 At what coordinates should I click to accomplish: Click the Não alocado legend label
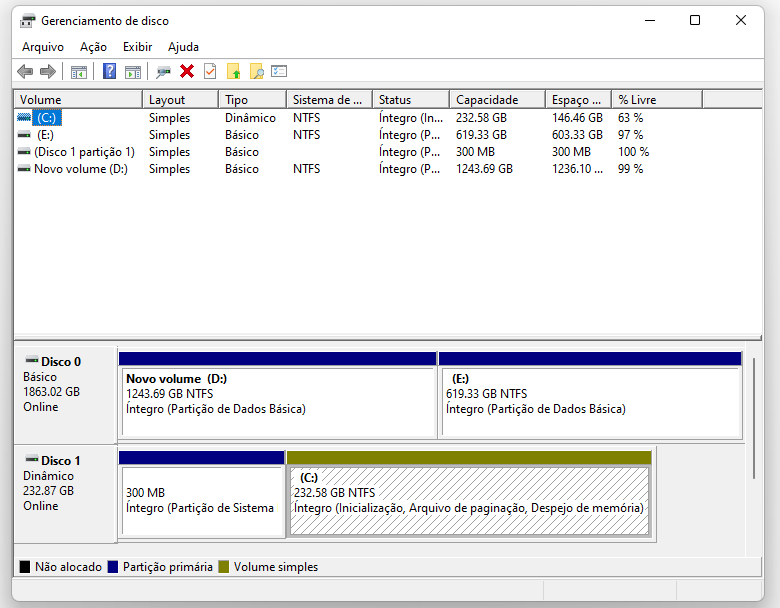[69, 567]
